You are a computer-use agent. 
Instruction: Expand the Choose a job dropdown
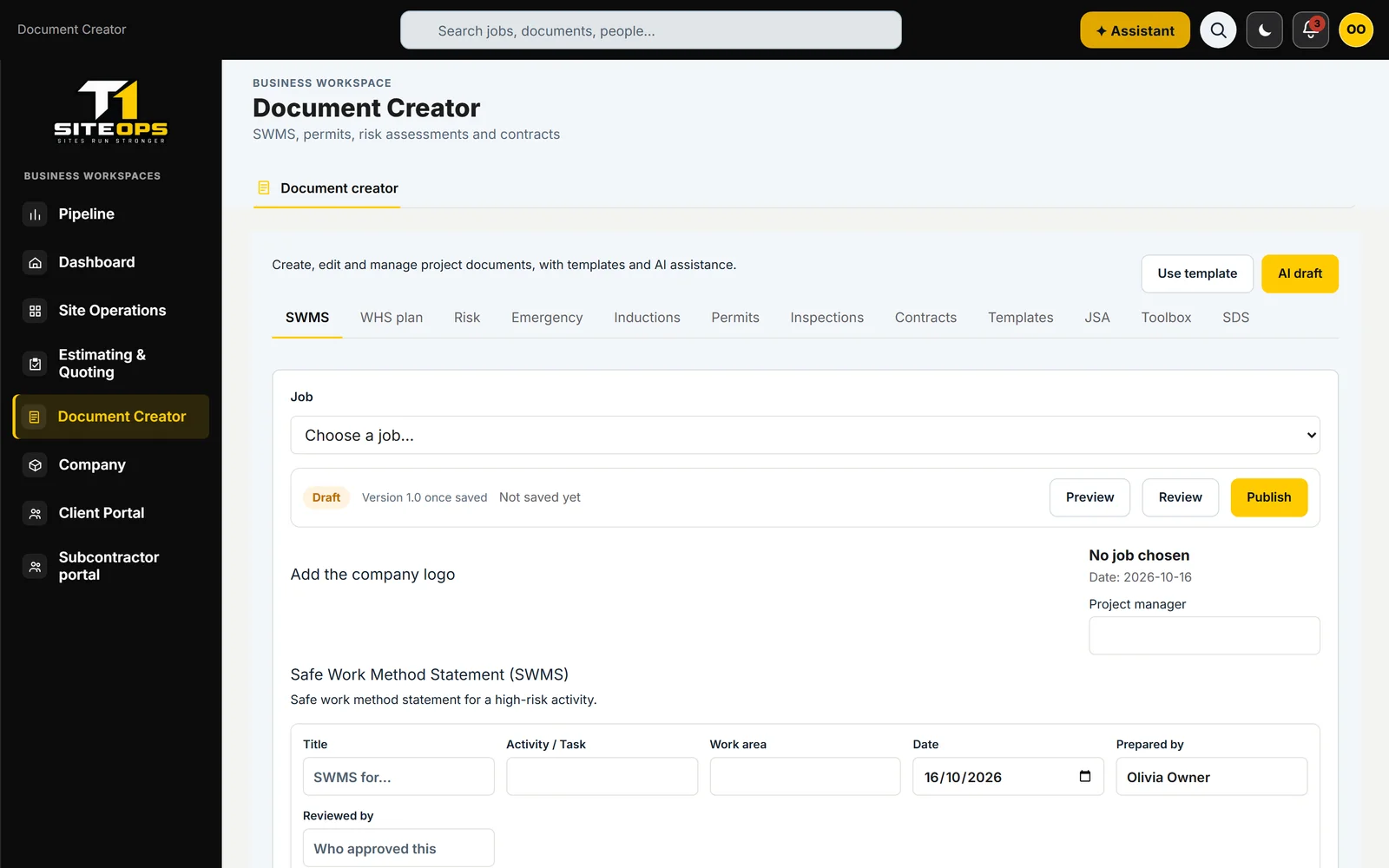pyautogui.click(x=805, y=435)
